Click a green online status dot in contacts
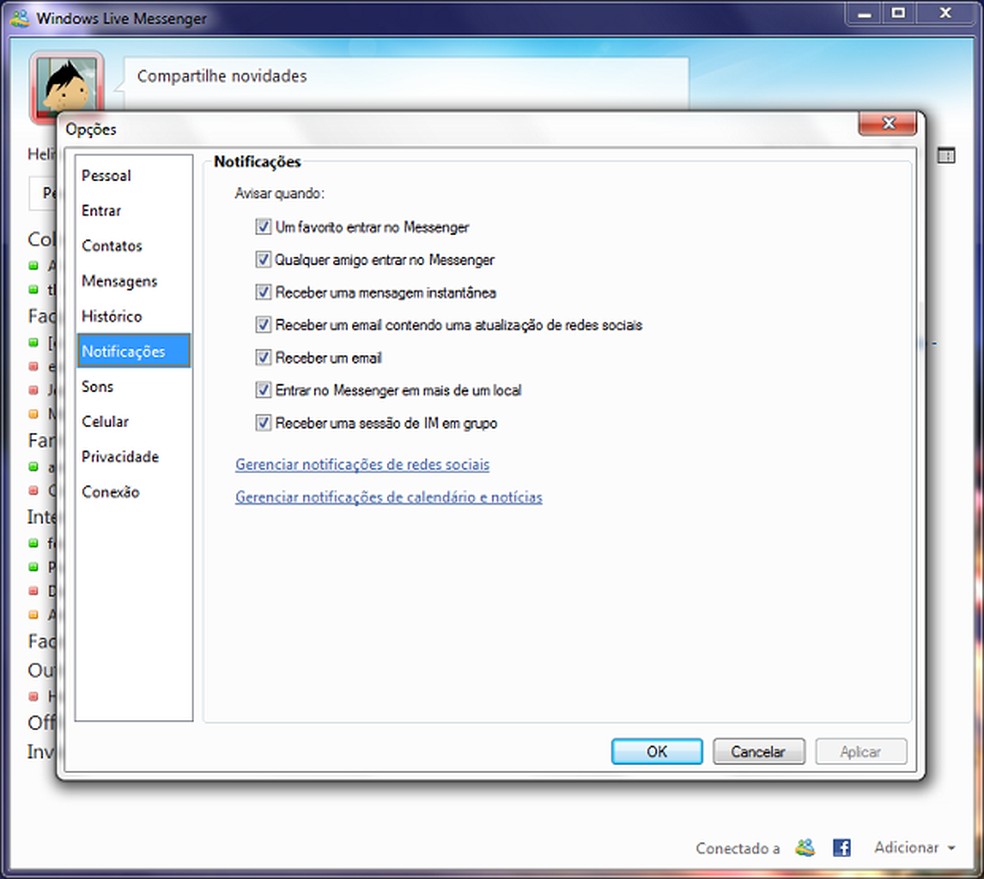The height and width of the screenshot is (879, 984). point(33,266)
